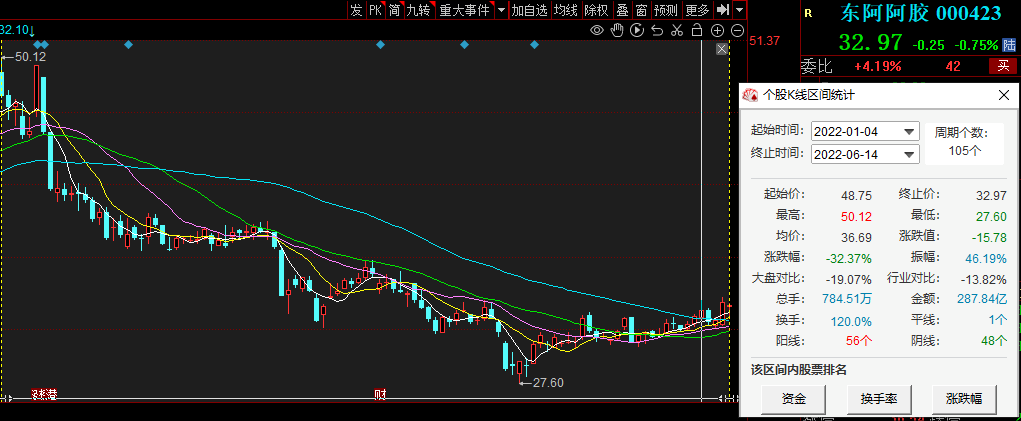The width and height of the screenshot is (1021, 421).
Task: Open the PK comparison tool
Action: (375, 10)
